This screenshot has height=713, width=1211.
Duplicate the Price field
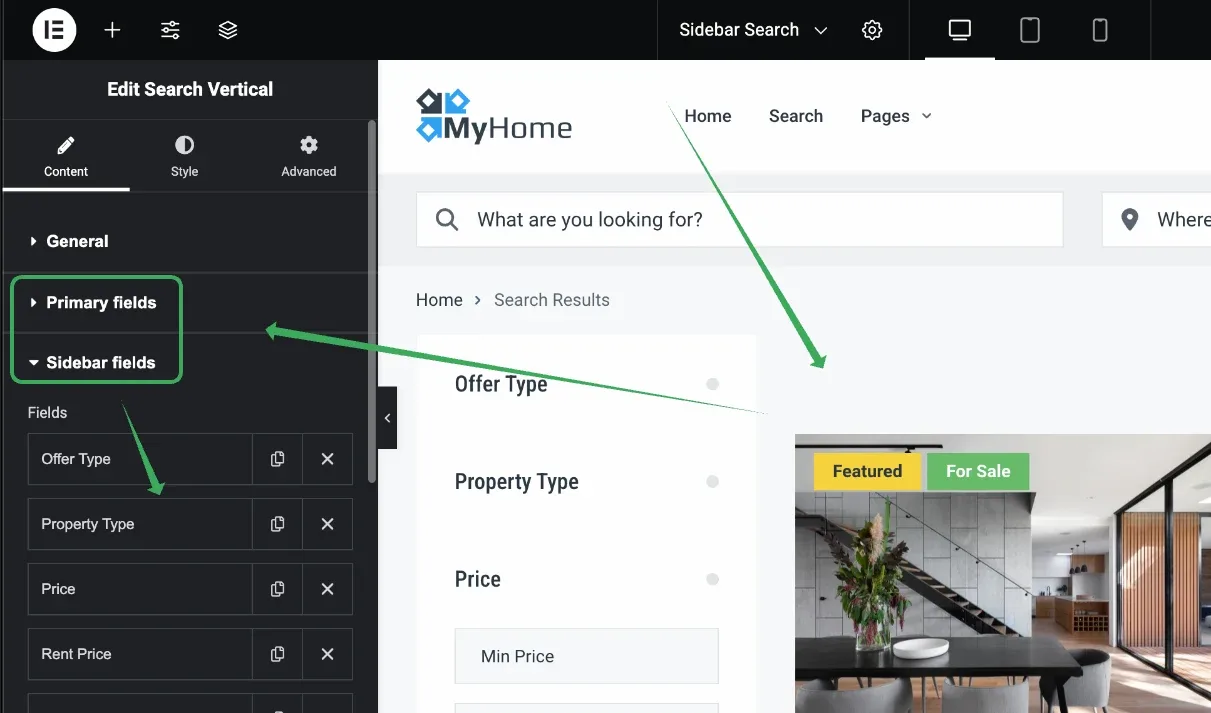point(277,589)
